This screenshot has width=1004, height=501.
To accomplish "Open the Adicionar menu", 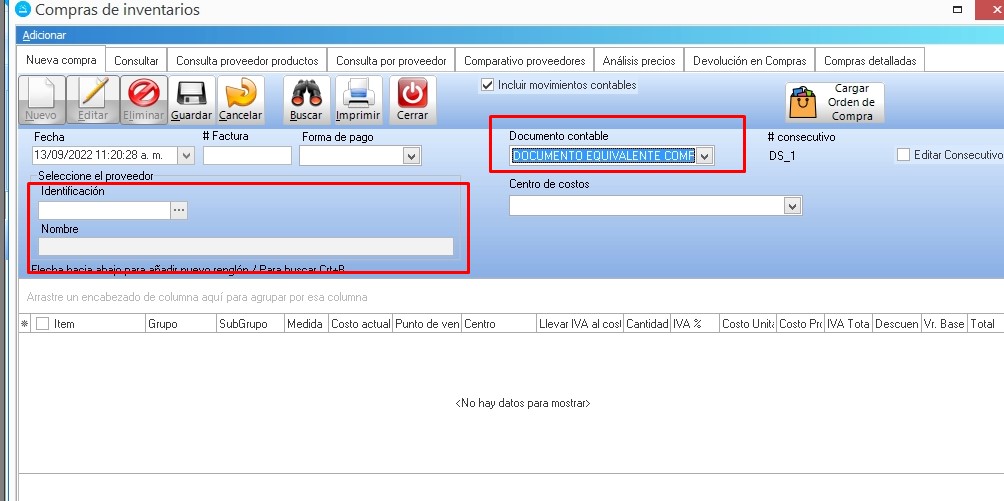I will pyautogui.click(x=44, y=35).
